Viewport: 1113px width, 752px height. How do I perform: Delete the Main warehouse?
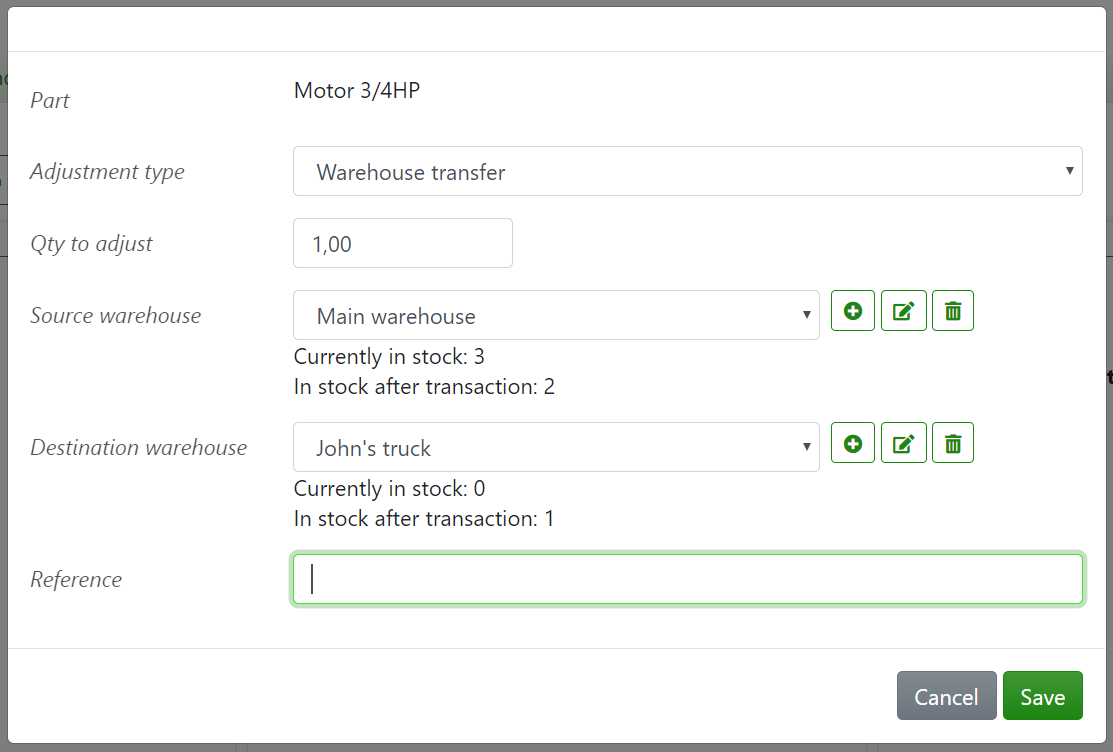[952, 310]
